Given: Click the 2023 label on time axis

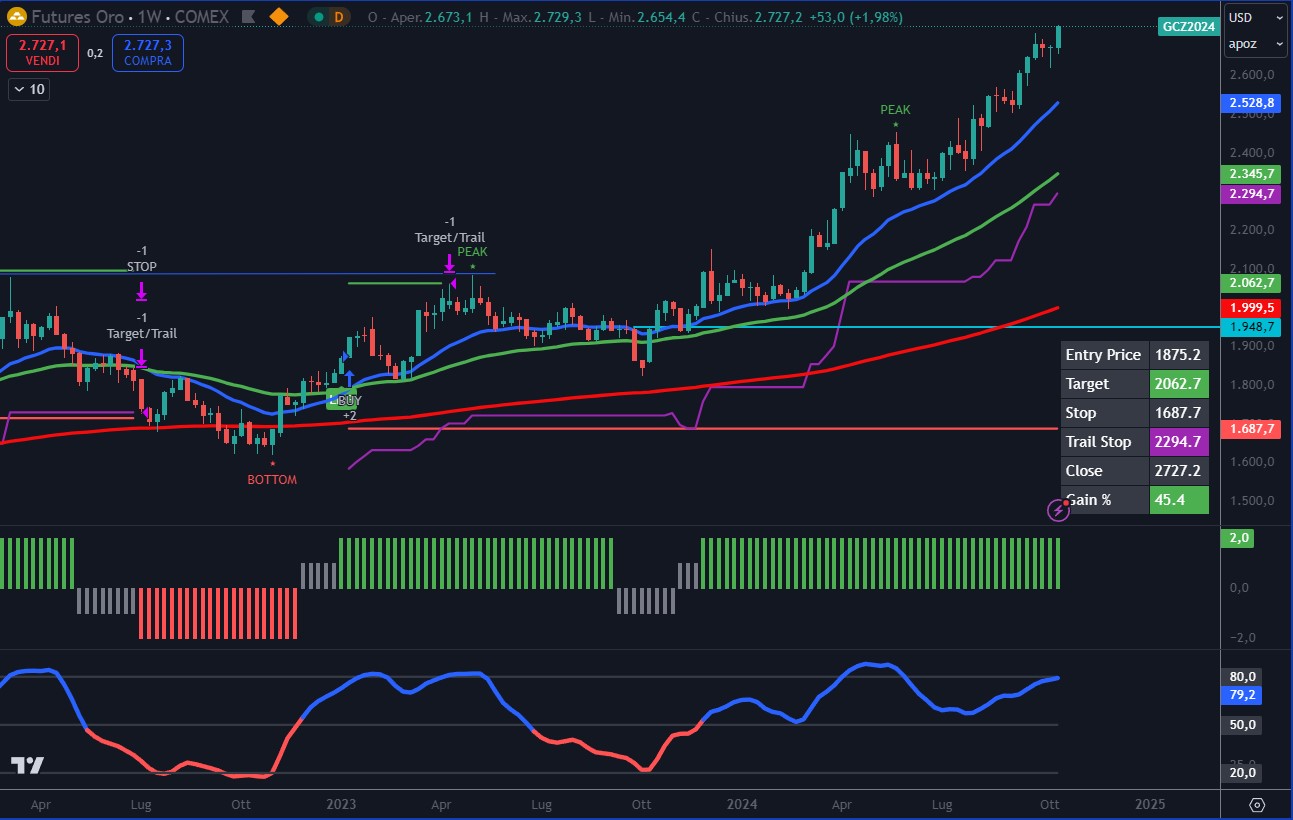Looking at the screenshot, I should coord(341,804).
